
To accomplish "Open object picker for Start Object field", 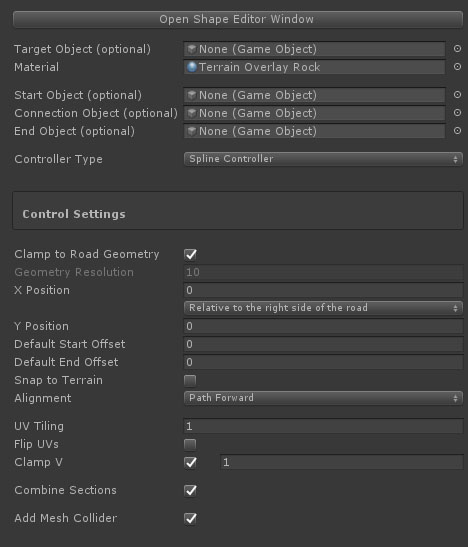I will coord(457,95).
